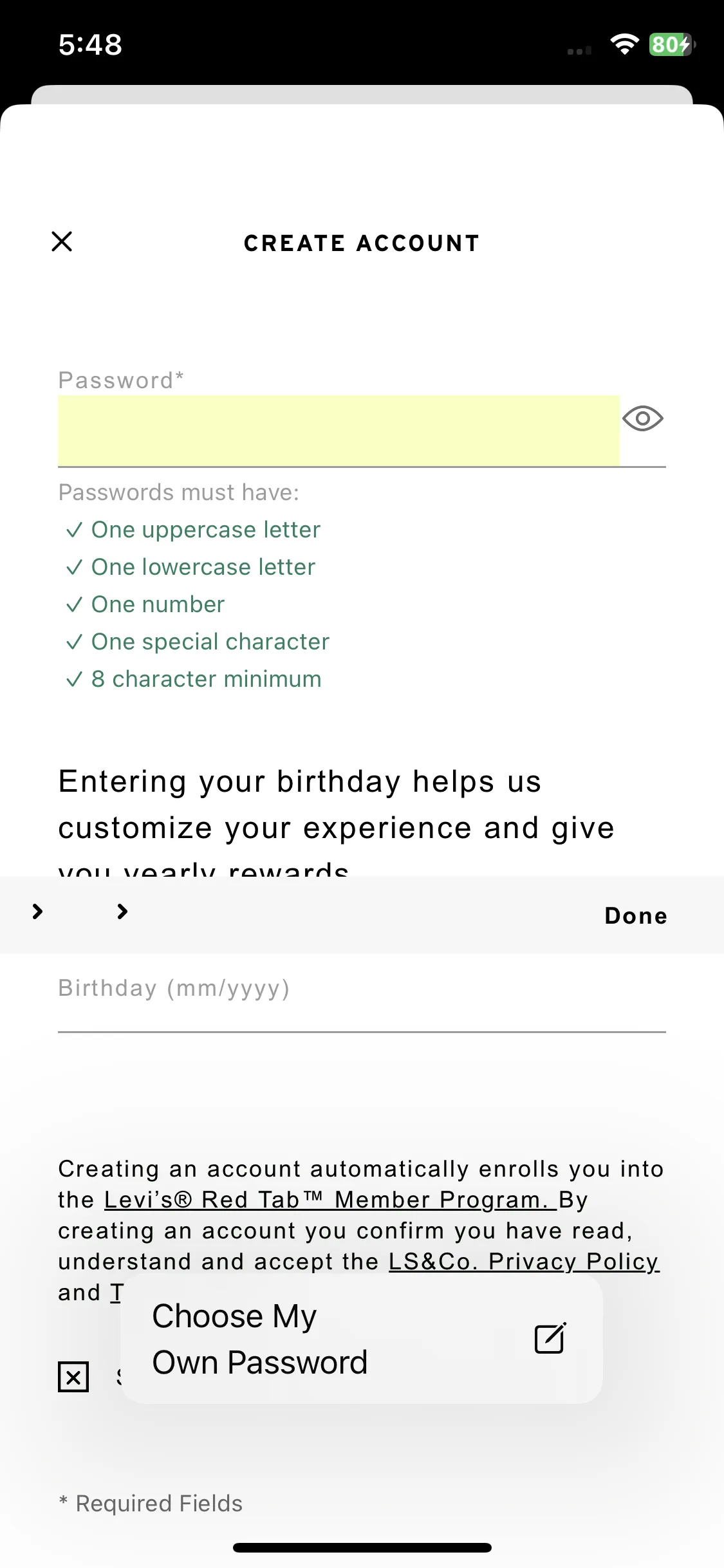724x1568 pixels.
Task: Tap the 8 character minimum requirement checkmark
Action: click(x=75, y=679)
